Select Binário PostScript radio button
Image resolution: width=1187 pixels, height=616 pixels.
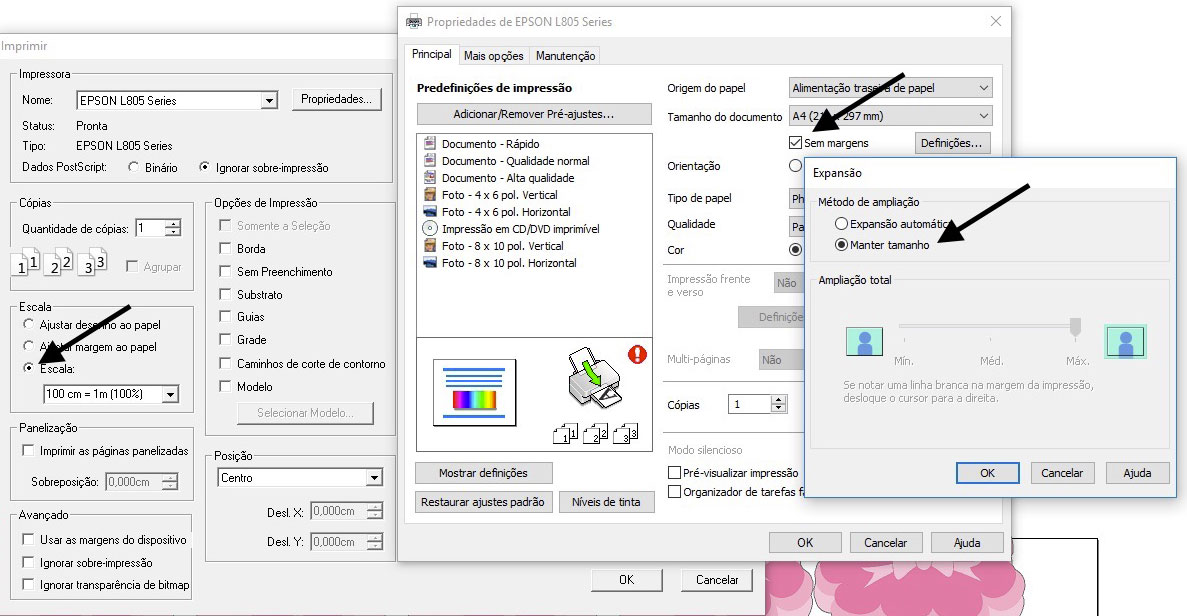click(134, 167)
